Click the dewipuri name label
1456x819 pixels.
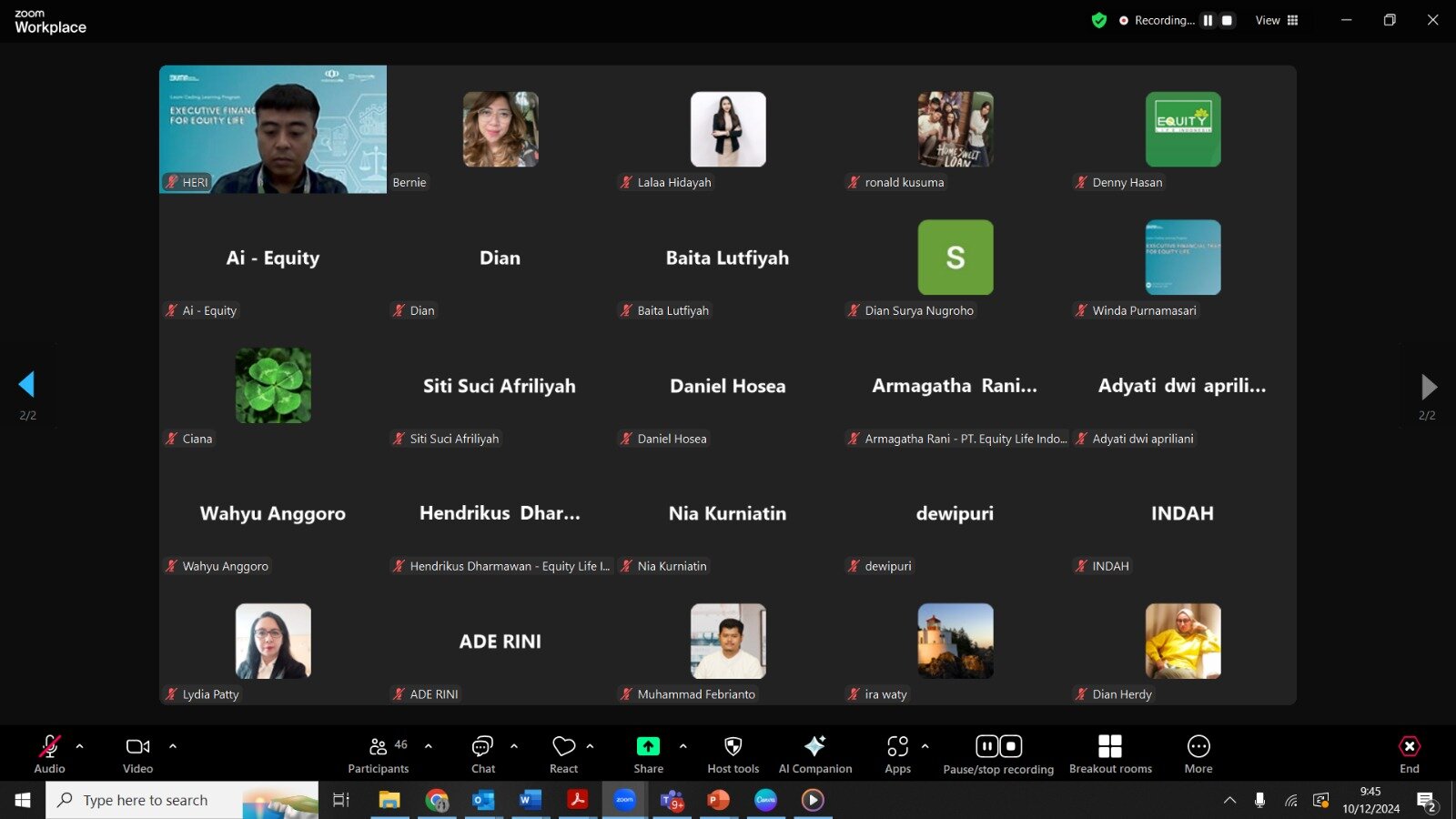(x=887, y=566)
